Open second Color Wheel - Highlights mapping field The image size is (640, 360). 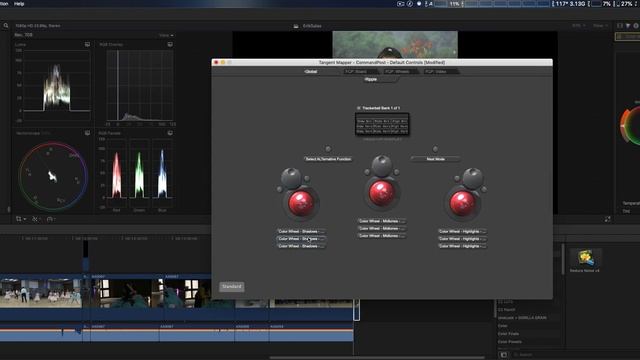pyautogui.click(x=462, y=239)
